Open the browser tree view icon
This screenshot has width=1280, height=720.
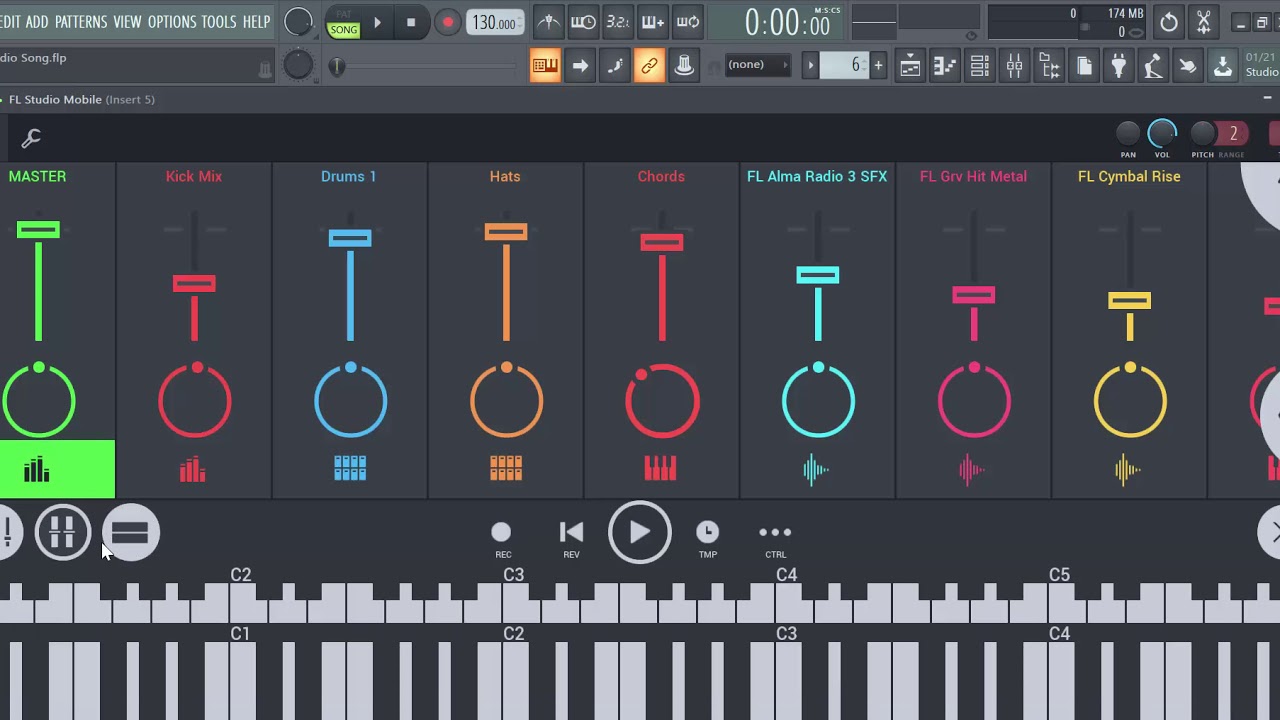pos(1049,66)
